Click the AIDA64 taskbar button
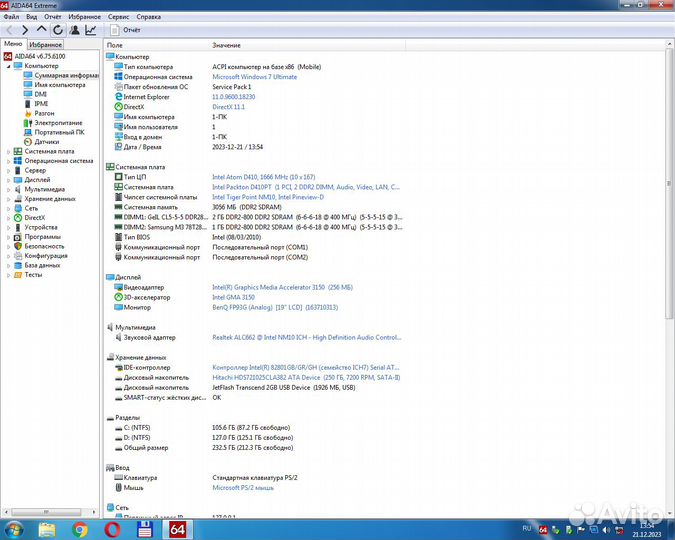 (177, 529)
